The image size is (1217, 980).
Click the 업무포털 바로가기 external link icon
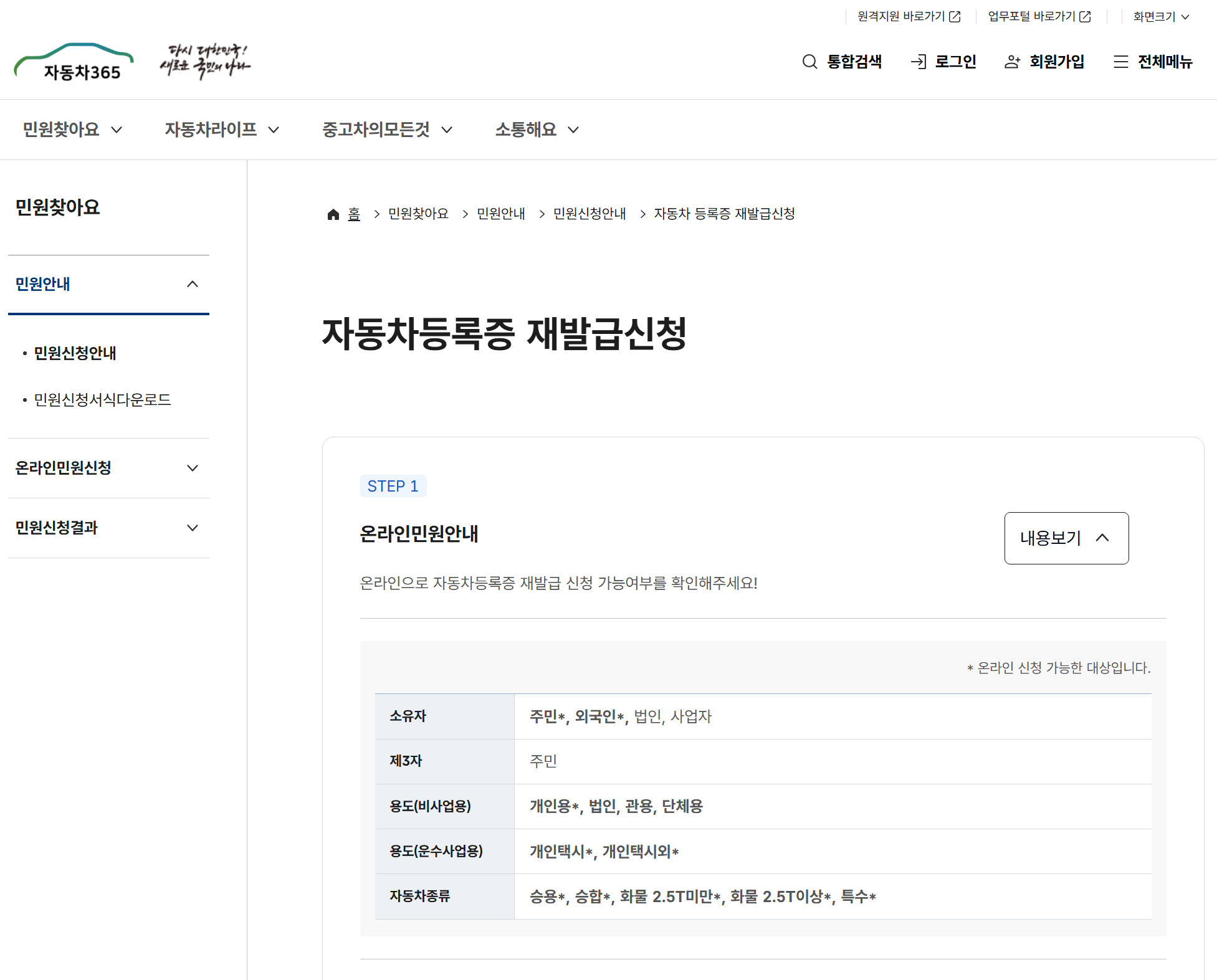coord(1085,17)
